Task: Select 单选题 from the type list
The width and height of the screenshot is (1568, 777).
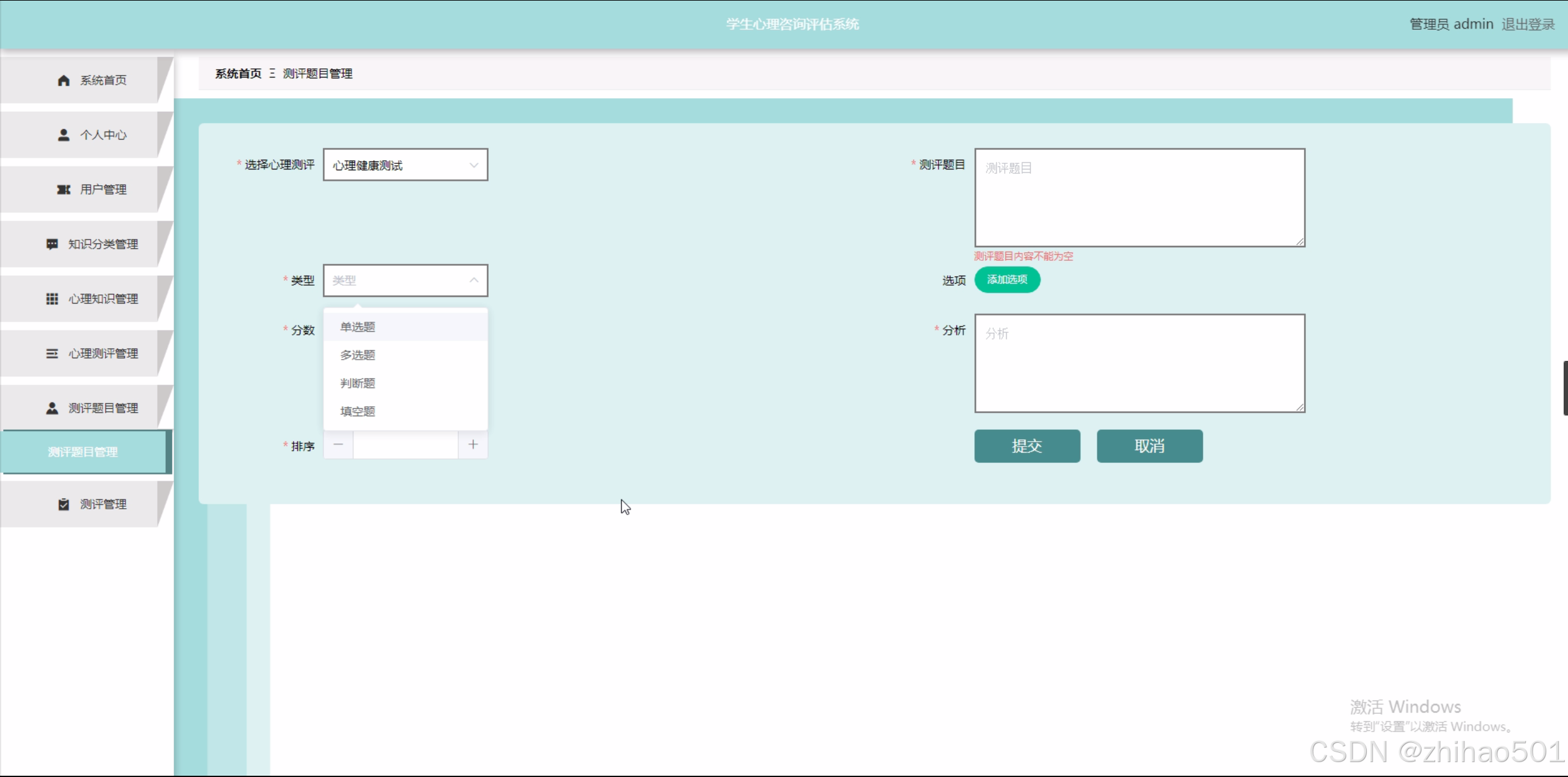Action: [x=358, y=327]
